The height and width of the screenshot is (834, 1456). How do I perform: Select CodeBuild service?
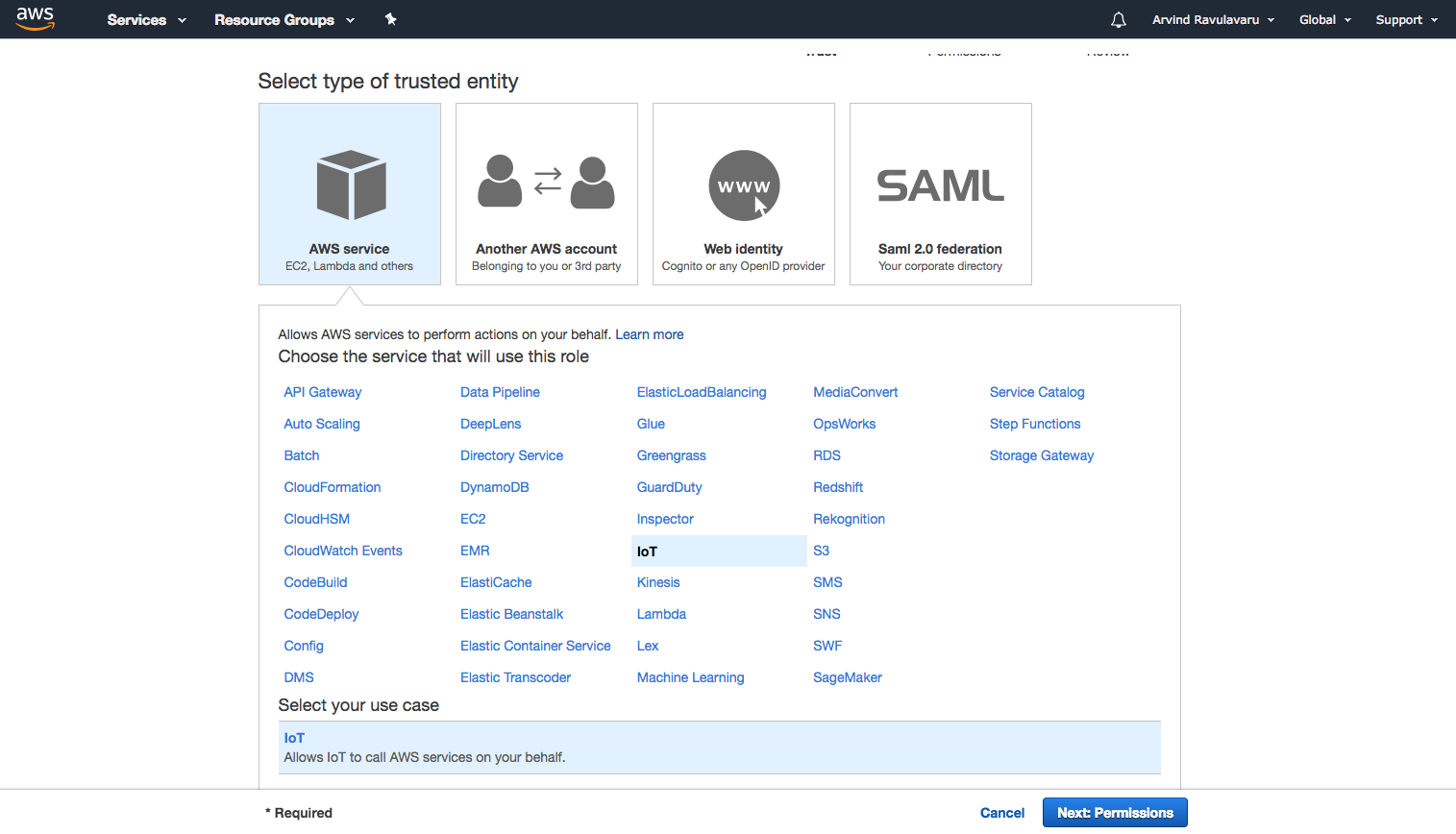pos(316,582)
